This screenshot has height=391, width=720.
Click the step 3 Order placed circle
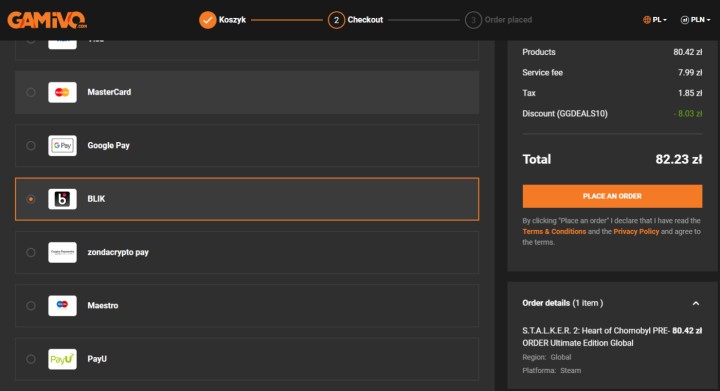coord(473,20)
